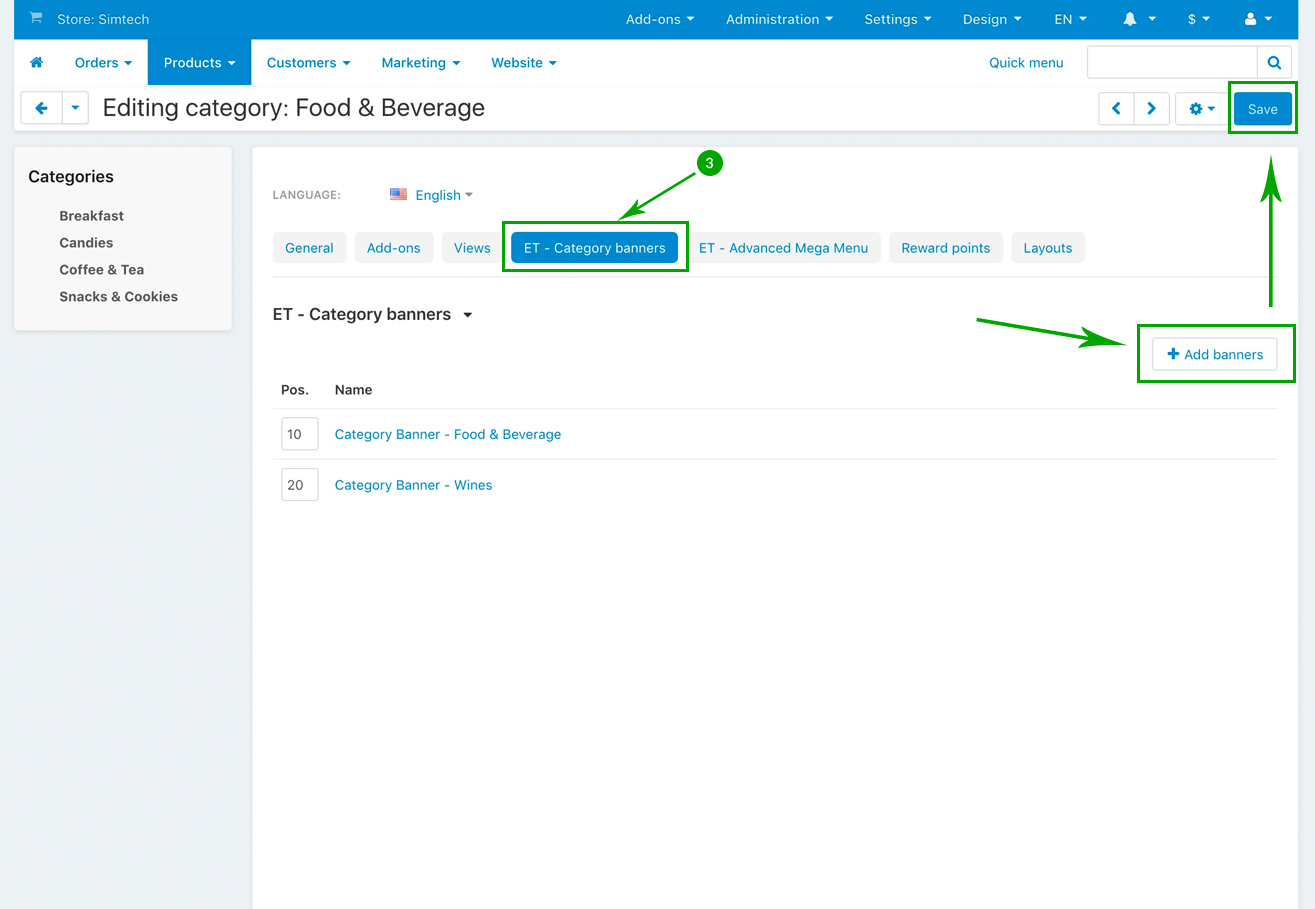Click the search magnifier icon

(x=1274, y=62)
